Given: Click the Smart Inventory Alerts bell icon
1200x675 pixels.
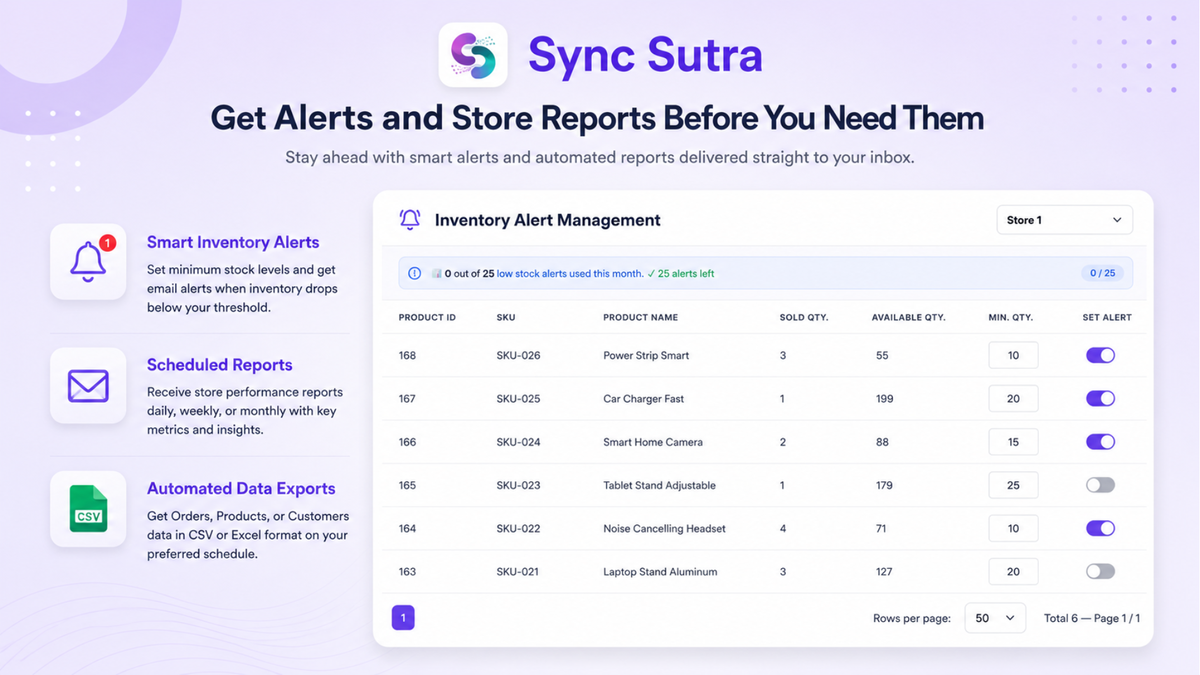Looking at the screenshot, I should pyautogui.click(x=88, y=261).
